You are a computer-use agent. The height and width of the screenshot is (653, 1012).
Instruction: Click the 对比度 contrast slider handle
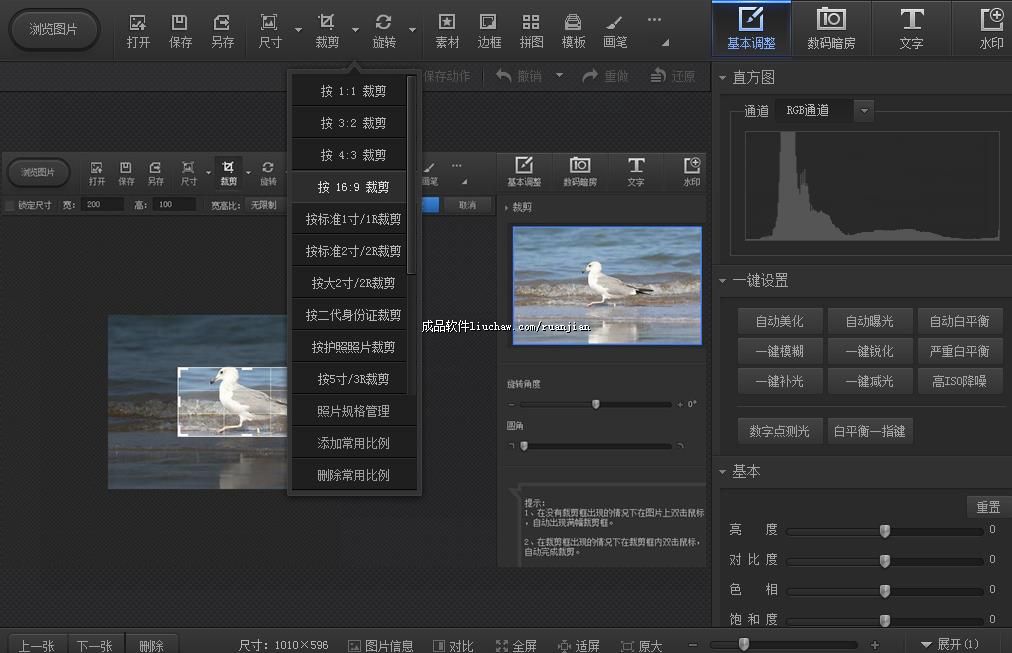coord(885,560)
